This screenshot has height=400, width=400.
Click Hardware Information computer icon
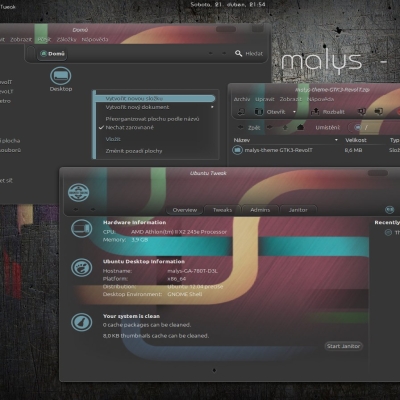click(81, 228)
